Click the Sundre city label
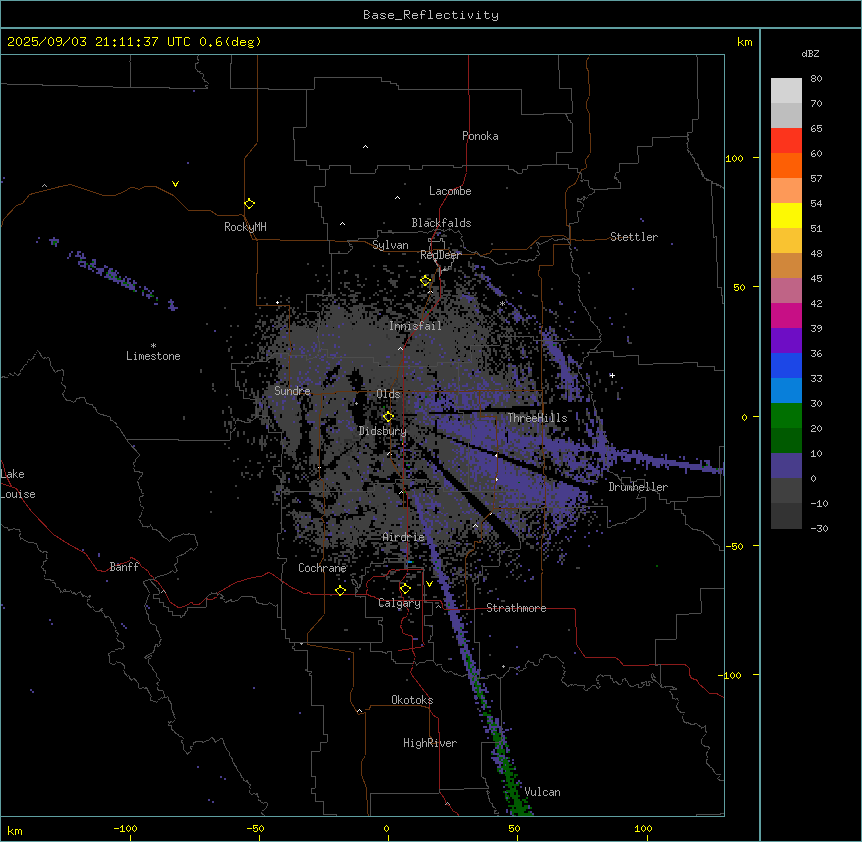Image resolution: width=862 pixels, height=842 pixels. tap(292, 391)
